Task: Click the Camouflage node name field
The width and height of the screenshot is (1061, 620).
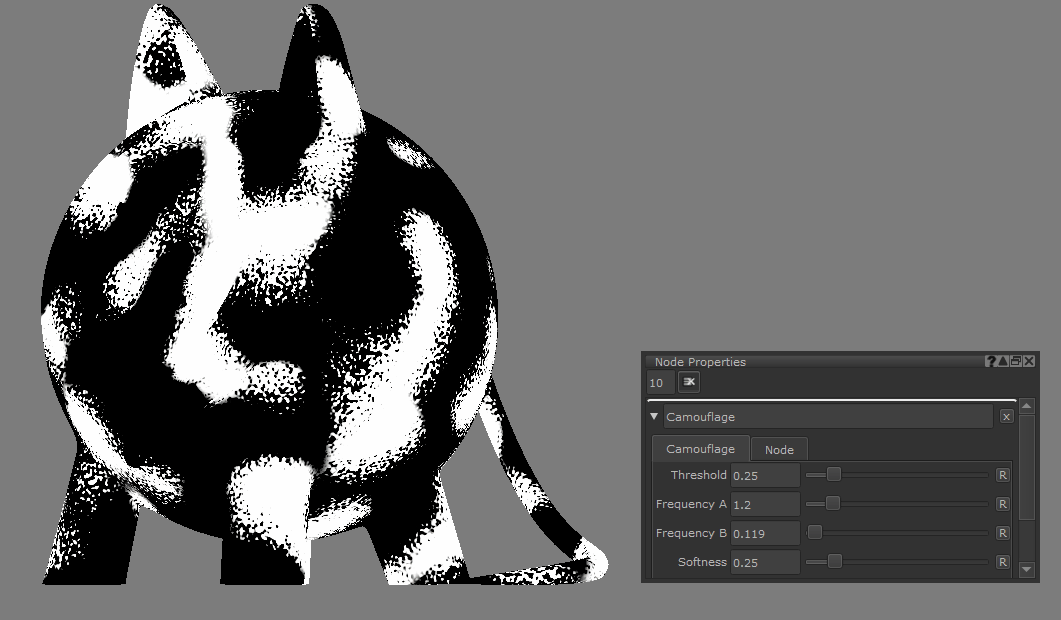Action: [x=828, y=416]
